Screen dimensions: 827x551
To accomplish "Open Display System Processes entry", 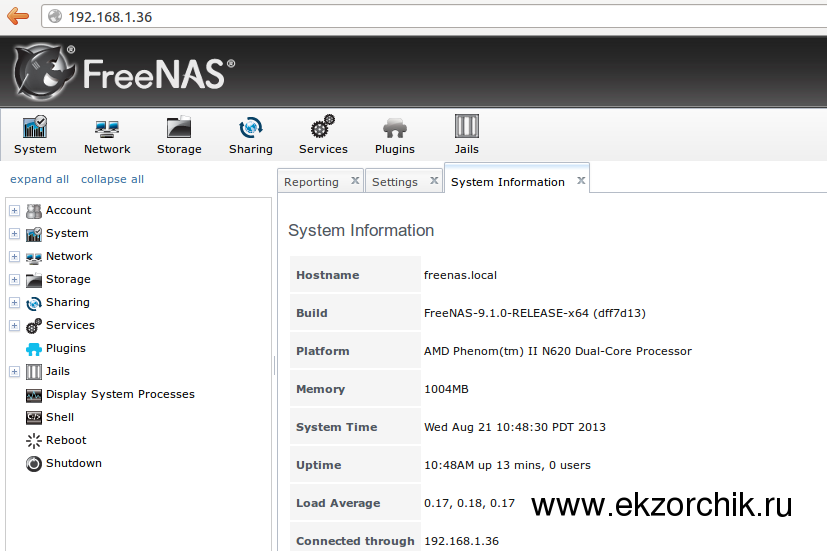I will [120, 394].
